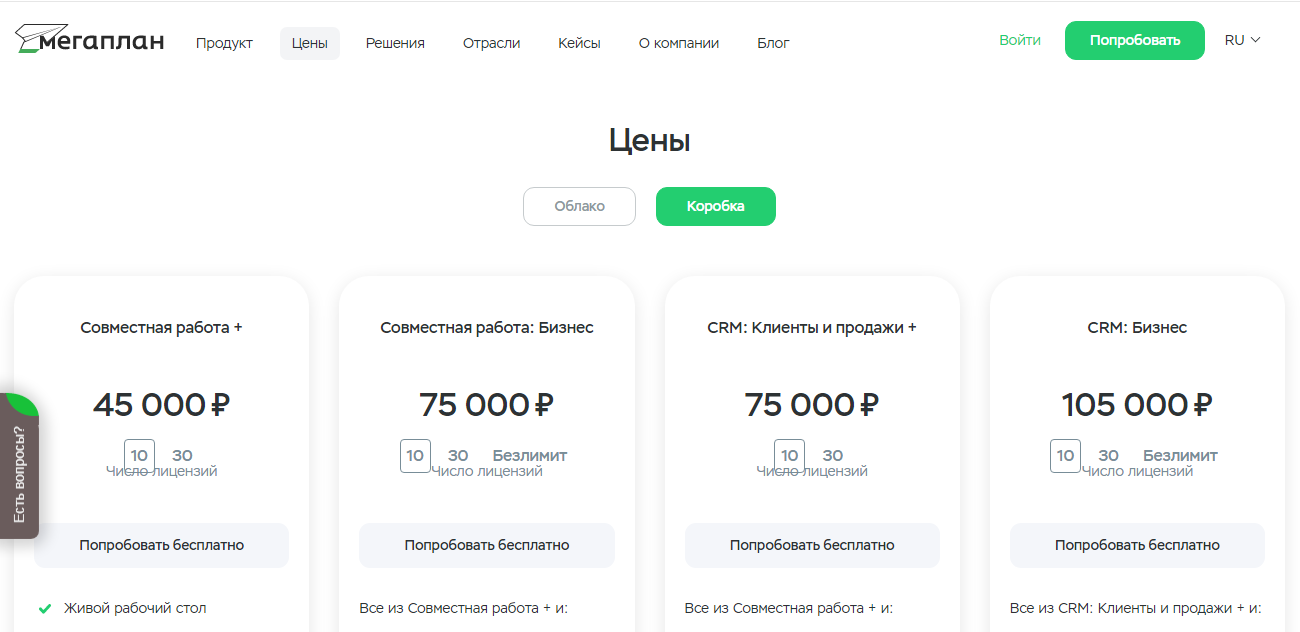The image size is (1300, 632).
Task: Open the Решения menu
Action: coord(395,43)
